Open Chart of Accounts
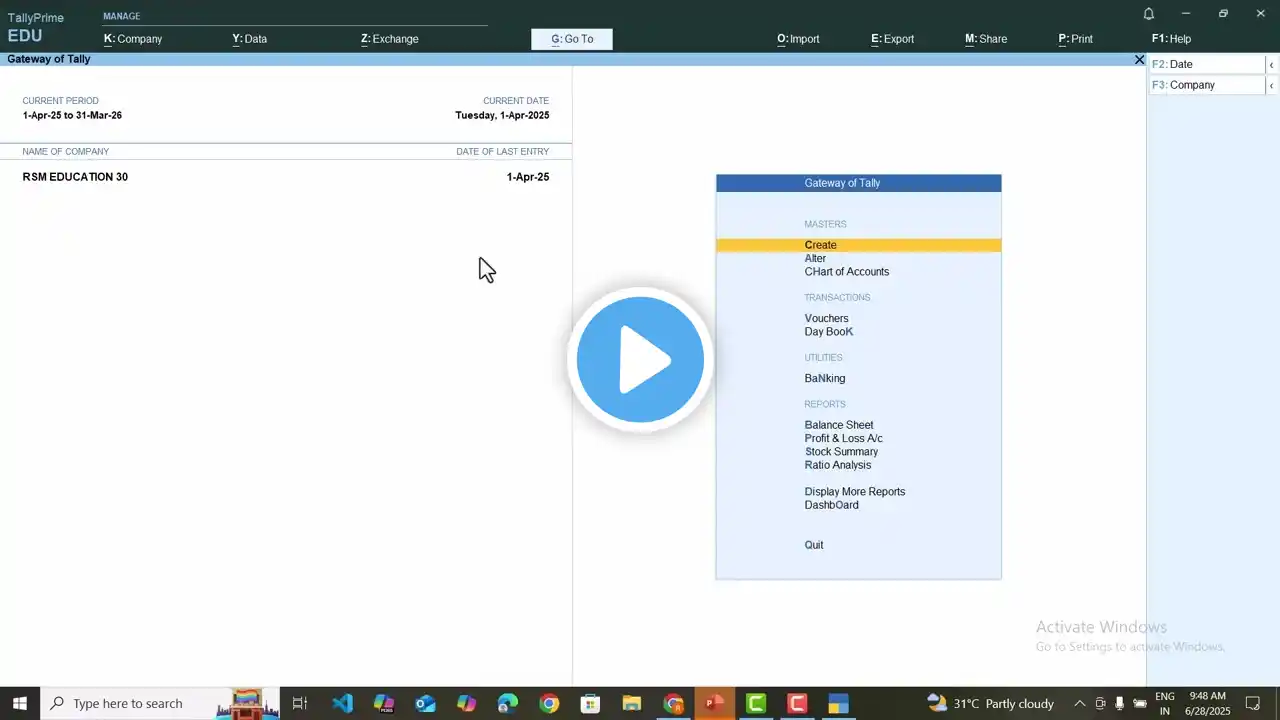 click(x=846, y=272)
